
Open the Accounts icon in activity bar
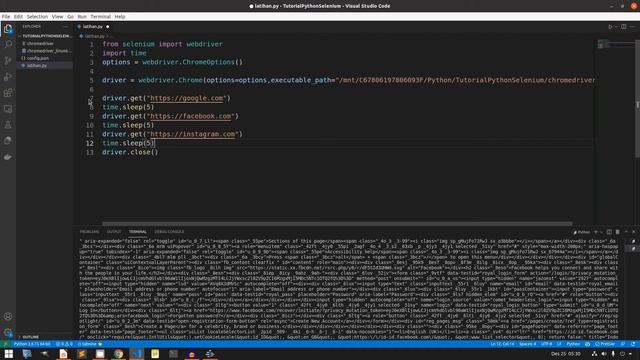8,316
